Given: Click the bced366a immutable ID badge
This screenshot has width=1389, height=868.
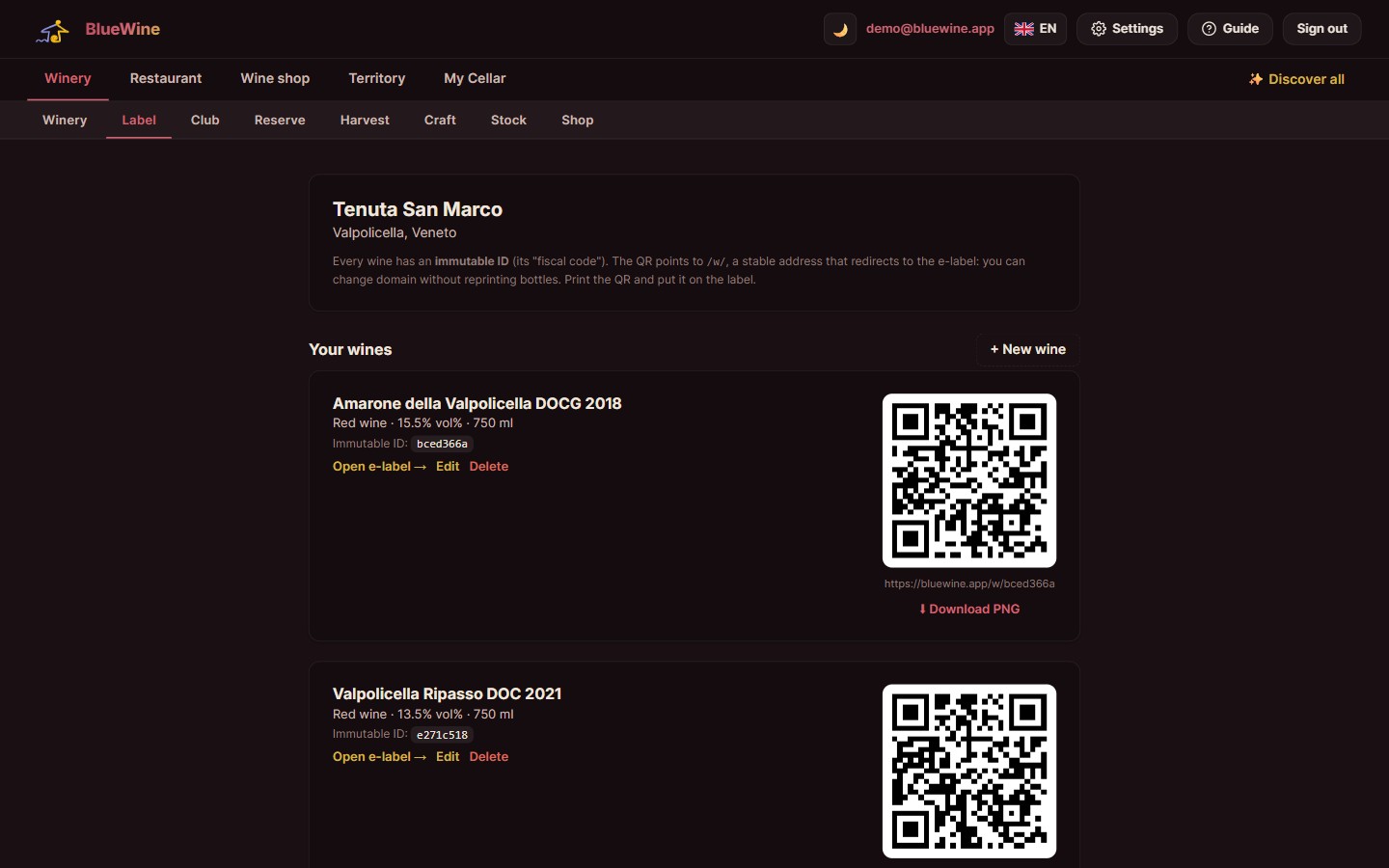Looking at the screenshot, I should (442, 445).
